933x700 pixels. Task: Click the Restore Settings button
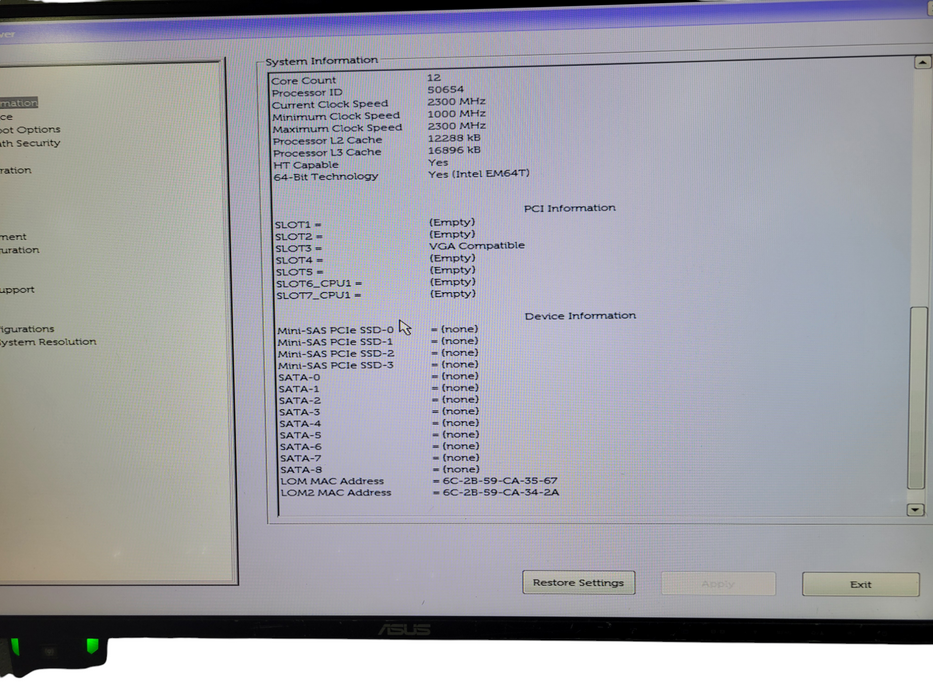point(578,583)
